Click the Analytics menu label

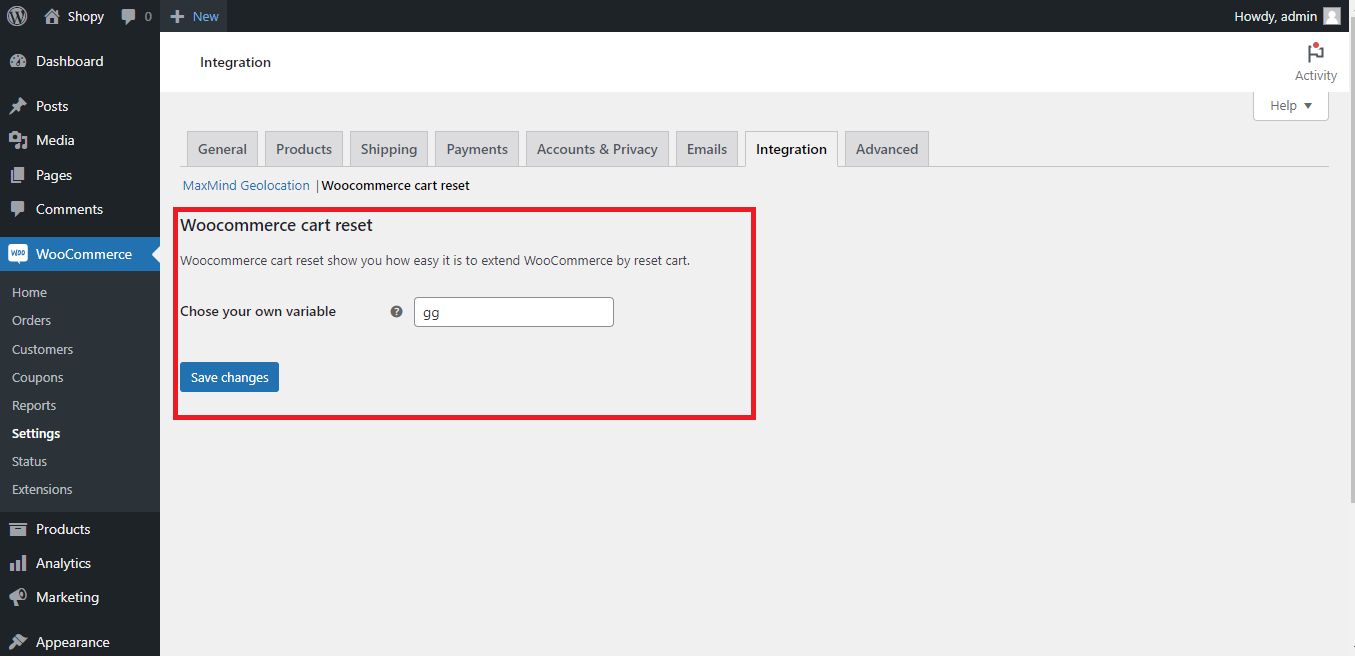(x=63, y=563)
